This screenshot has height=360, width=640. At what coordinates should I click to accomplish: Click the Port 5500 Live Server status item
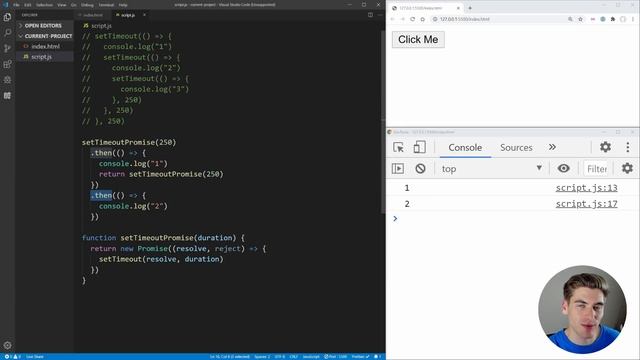[x=335, y=357]
